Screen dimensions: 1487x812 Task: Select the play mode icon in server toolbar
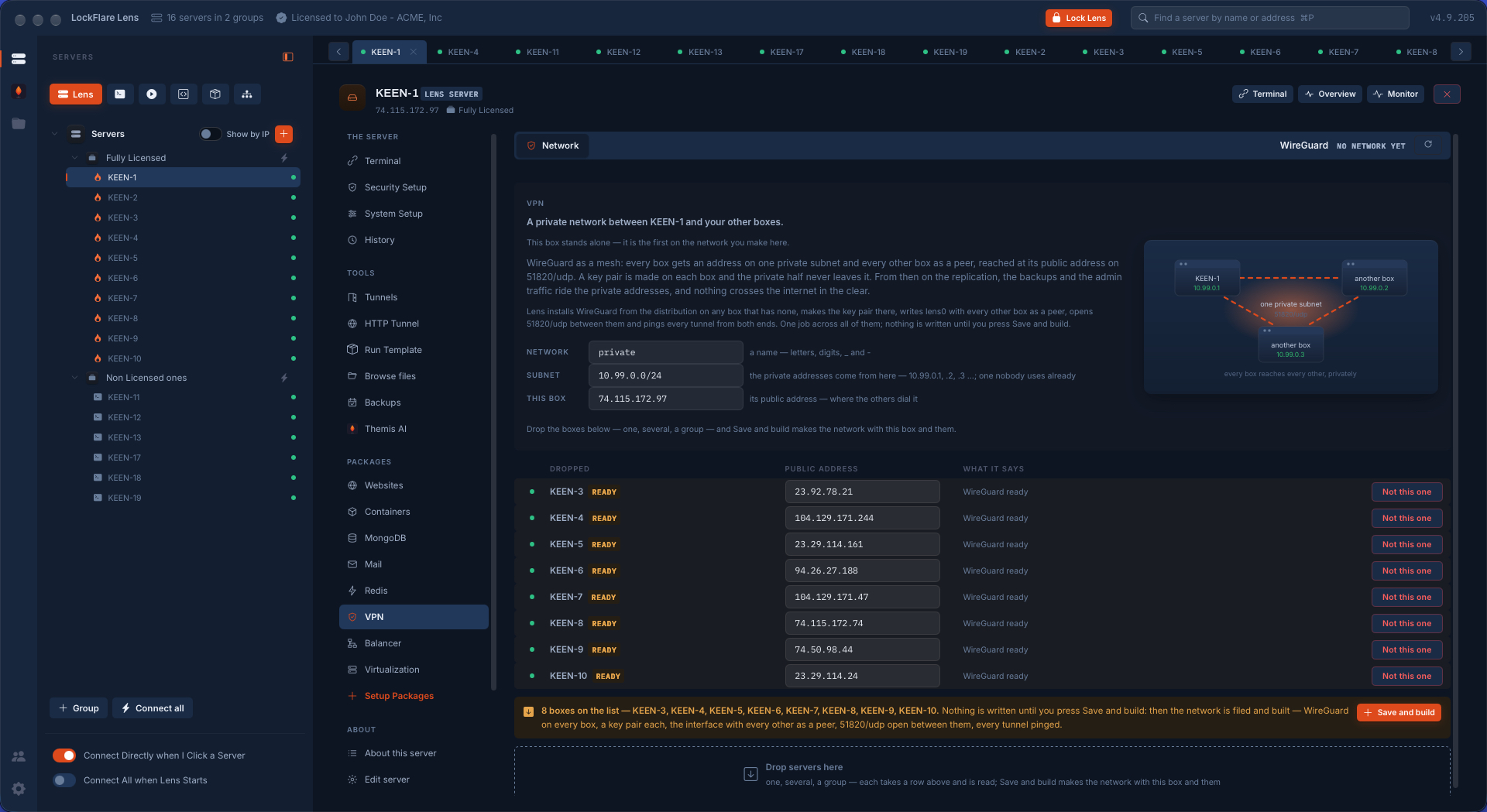[x=152, y=94]
